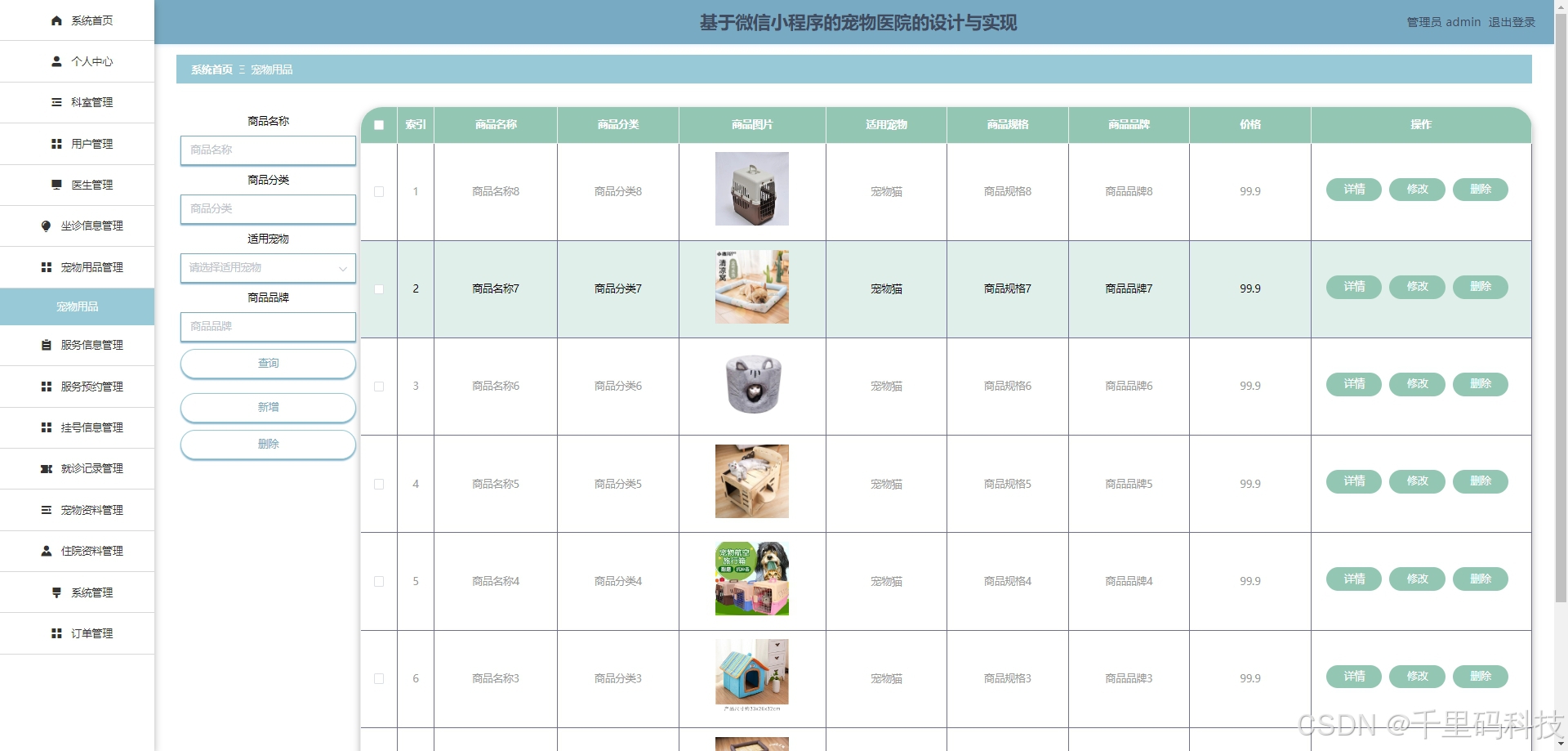This screenshot has height=751, width=1568.
Task: Open the 系统首页 menu item
Action: point(77,20)
